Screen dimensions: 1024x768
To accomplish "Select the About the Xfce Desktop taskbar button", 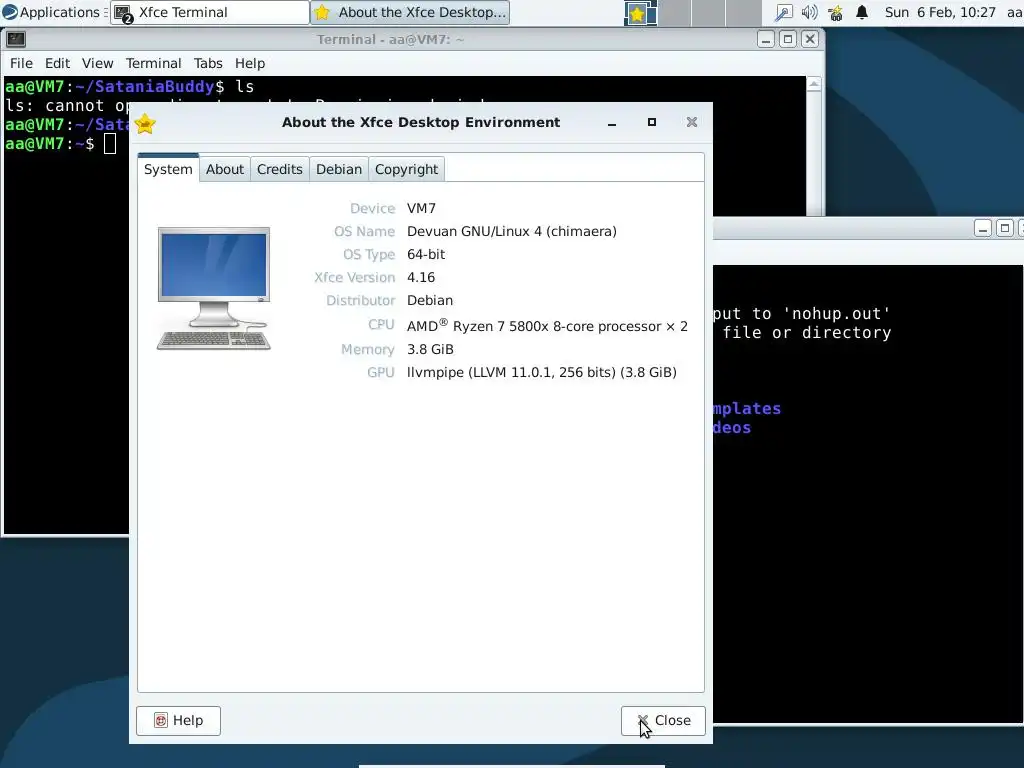I will [x=410, y=12].
